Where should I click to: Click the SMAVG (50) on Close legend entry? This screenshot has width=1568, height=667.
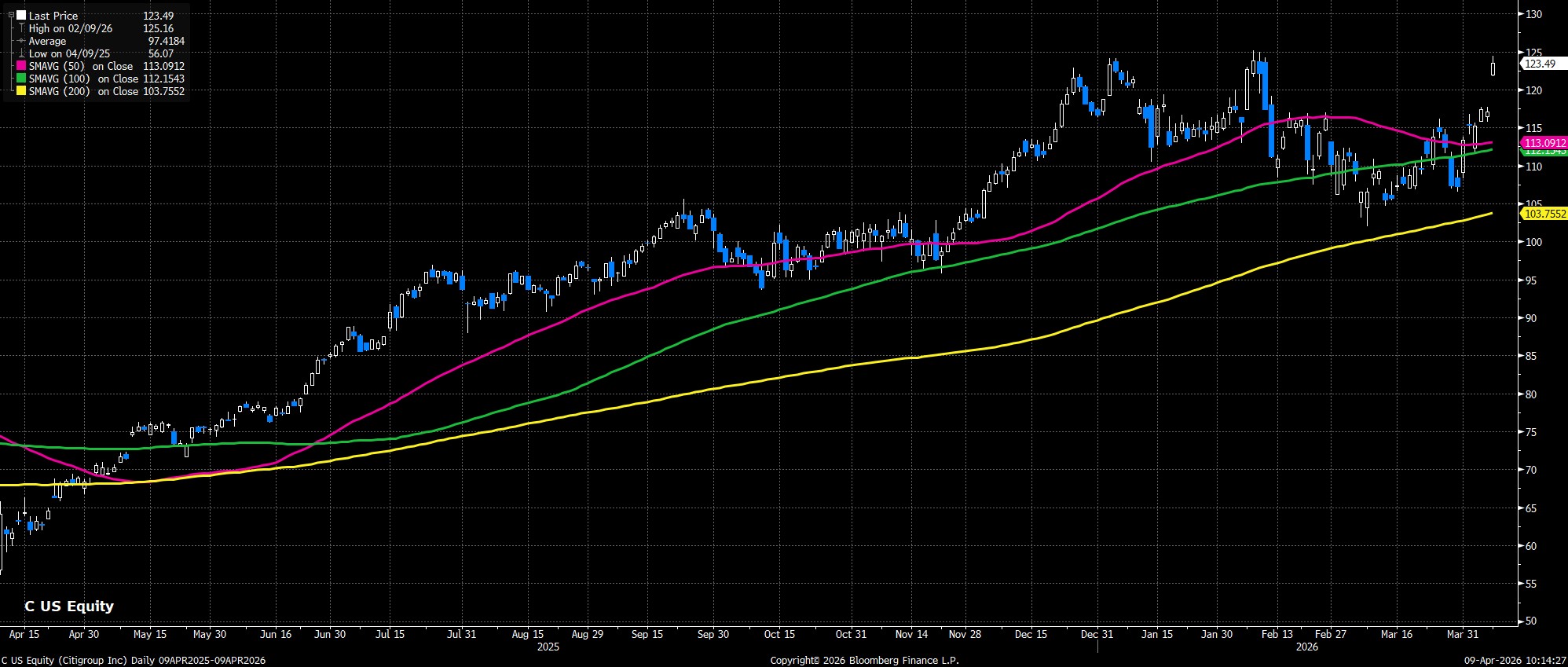click(81, 66)
